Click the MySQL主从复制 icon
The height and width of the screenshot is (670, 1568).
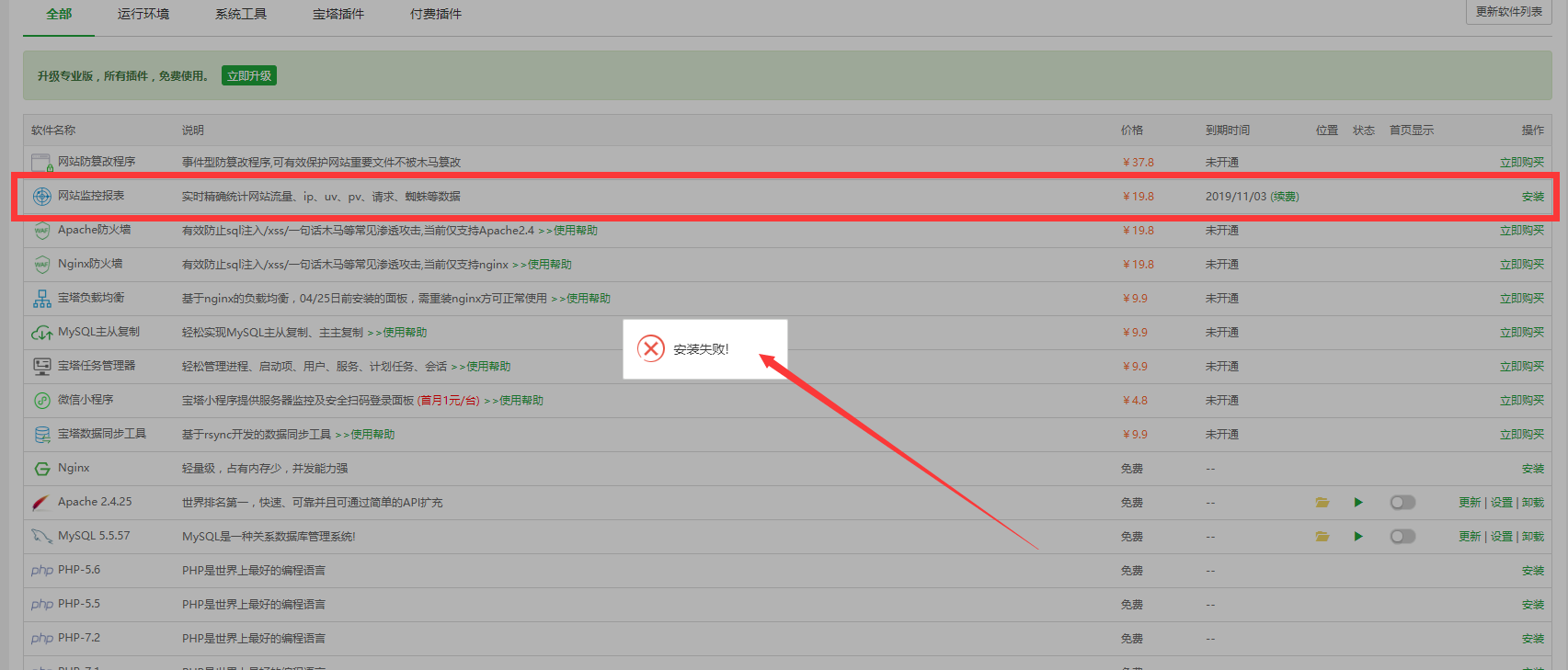click(x=42, y=333)
